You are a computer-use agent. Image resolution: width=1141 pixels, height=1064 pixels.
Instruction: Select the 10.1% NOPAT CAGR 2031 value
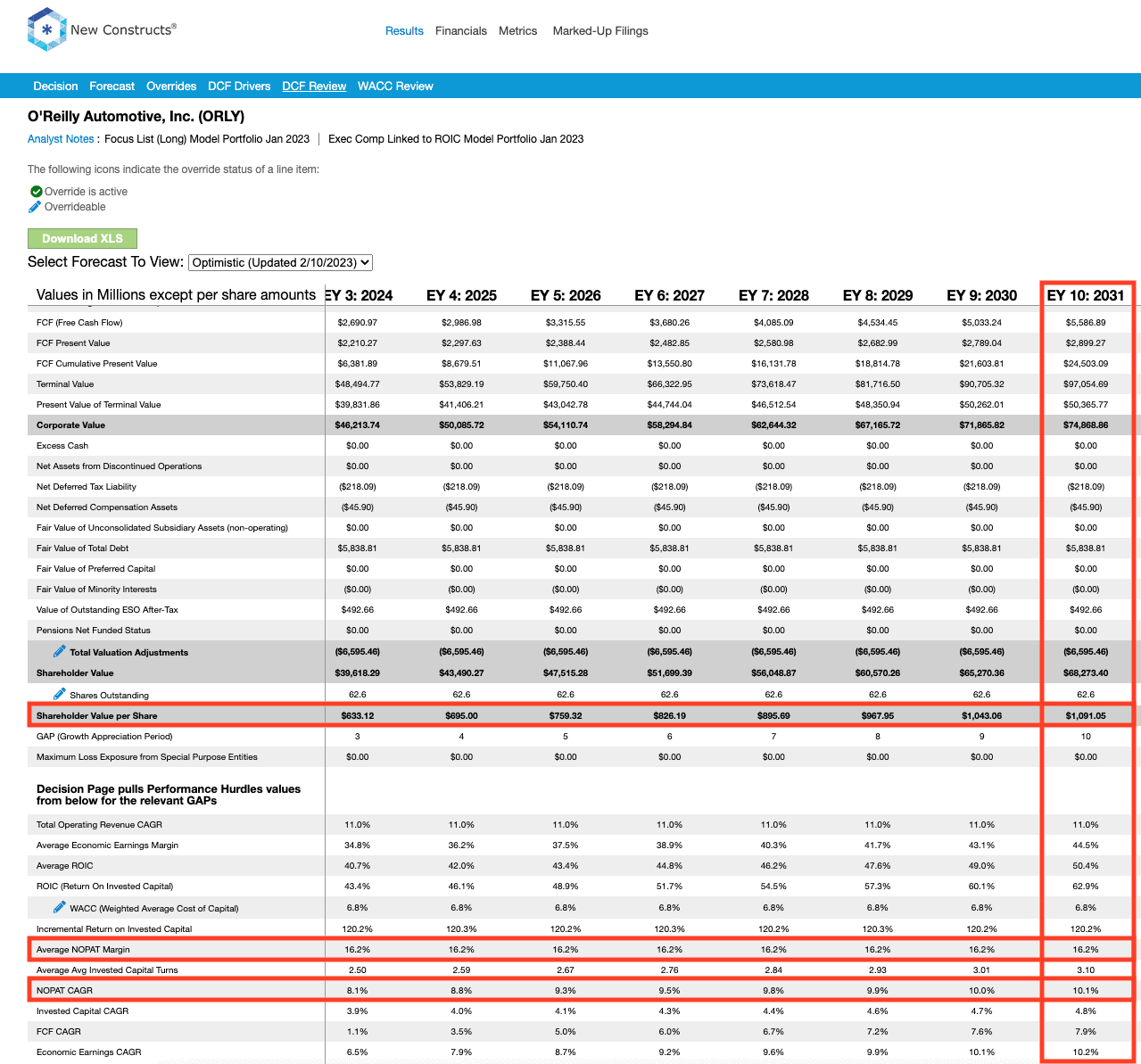pyautogui.click(x=1086, y=991)
